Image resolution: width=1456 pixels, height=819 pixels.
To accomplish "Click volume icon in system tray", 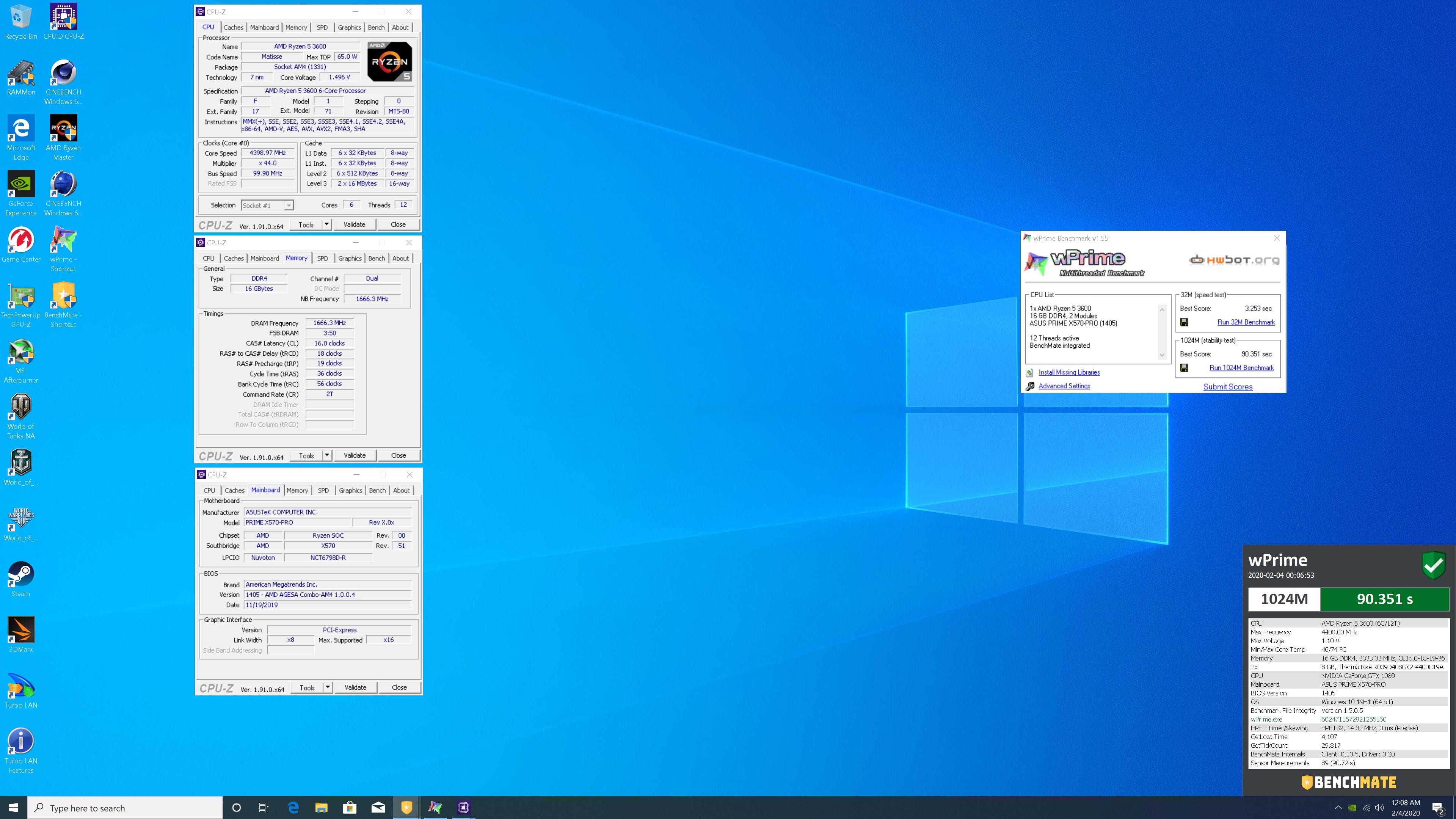I will coord(1380,808).
